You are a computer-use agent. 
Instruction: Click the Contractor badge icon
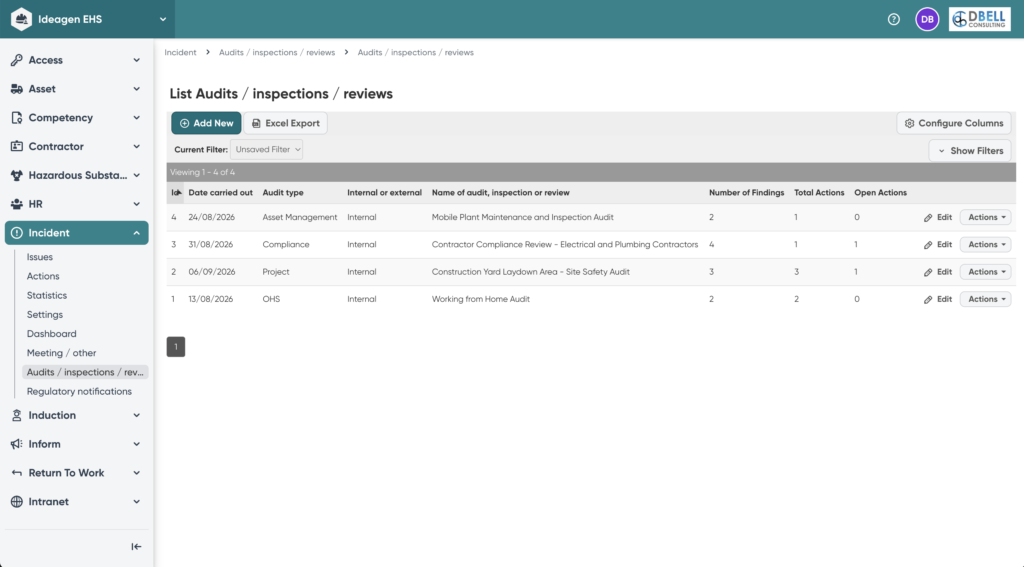click(16, 146)
